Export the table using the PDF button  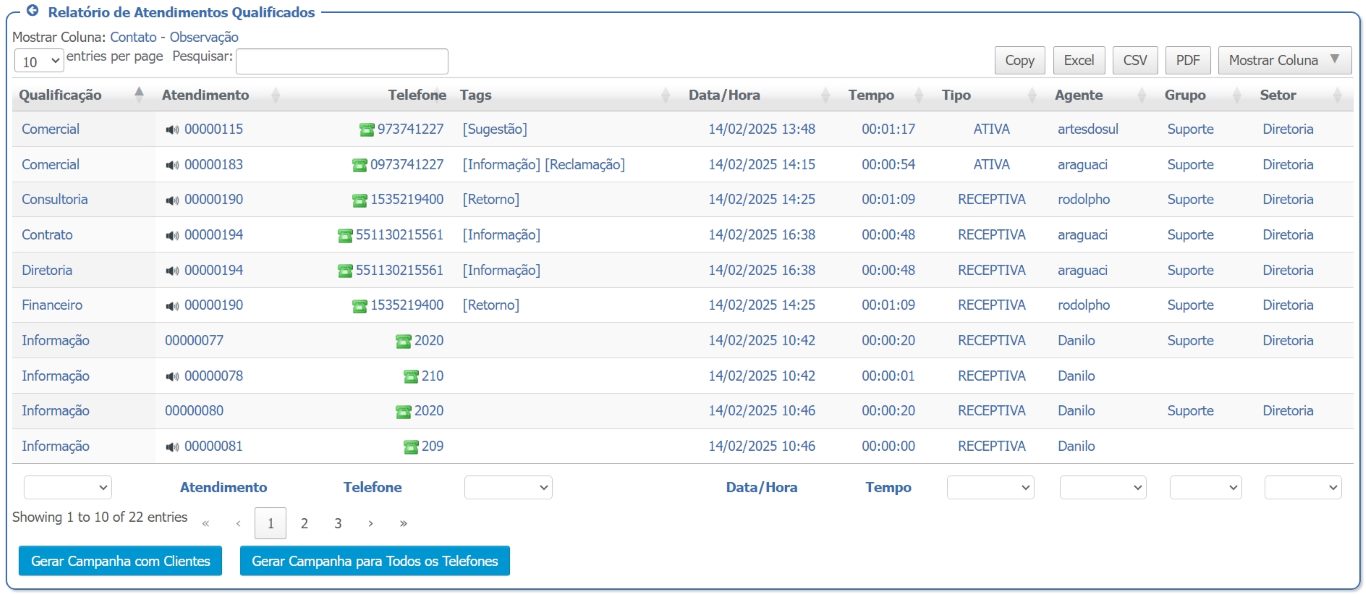[1188, 60]
